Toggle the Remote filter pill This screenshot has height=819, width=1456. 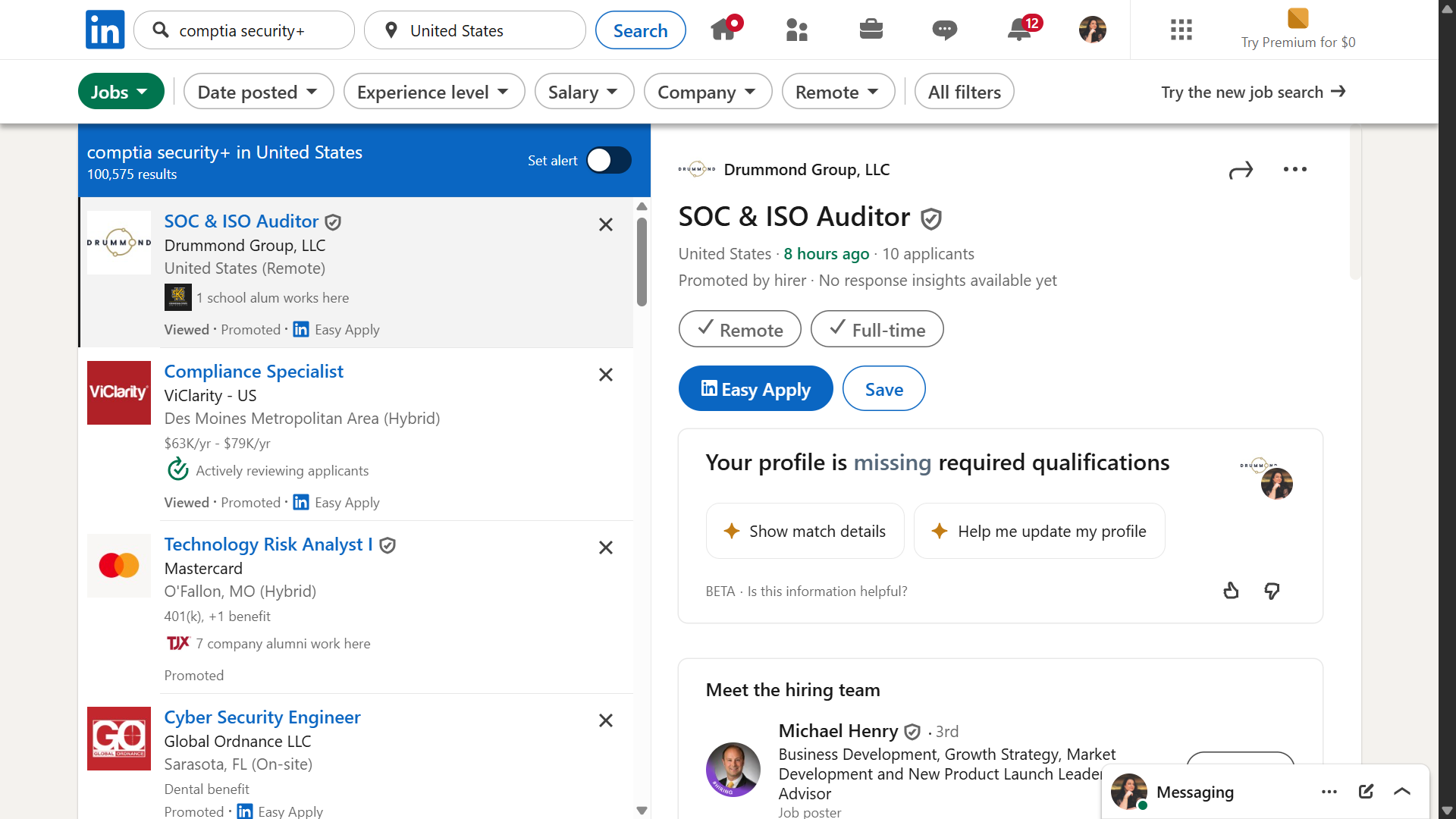(x=739, y=329)
